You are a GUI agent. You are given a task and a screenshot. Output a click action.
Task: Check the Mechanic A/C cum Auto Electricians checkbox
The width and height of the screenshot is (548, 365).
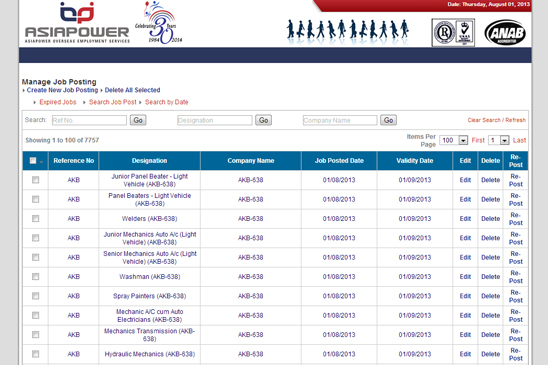35,315
